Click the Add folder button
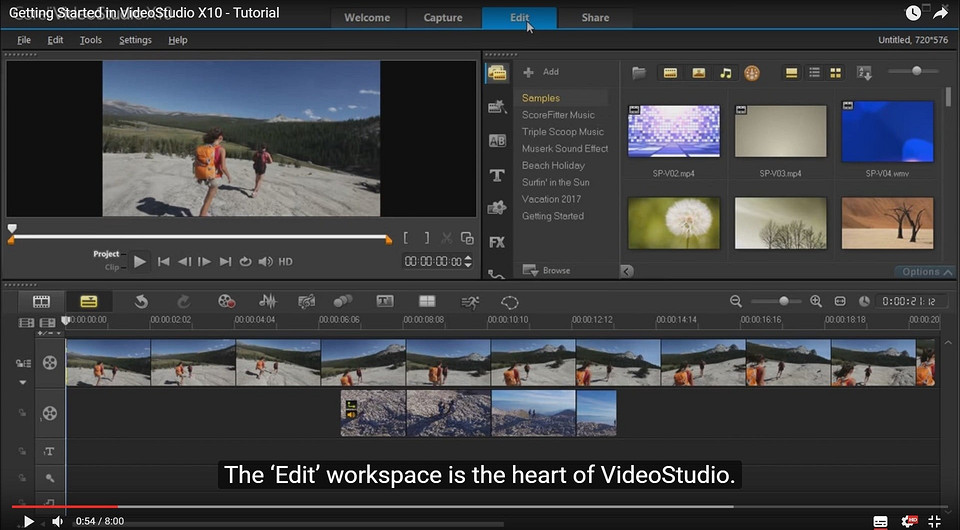The height and width of the screenshot is (530, 960). (541, 72)
